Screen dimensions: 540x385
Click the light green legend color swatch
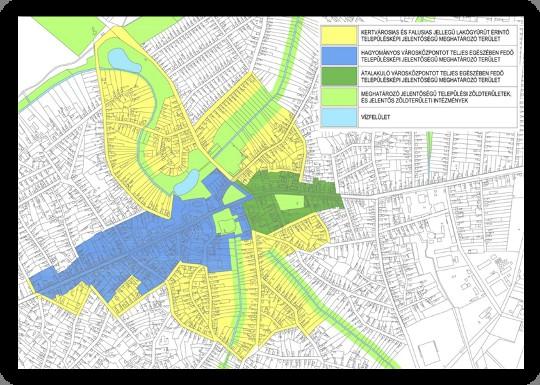[339, 97]
